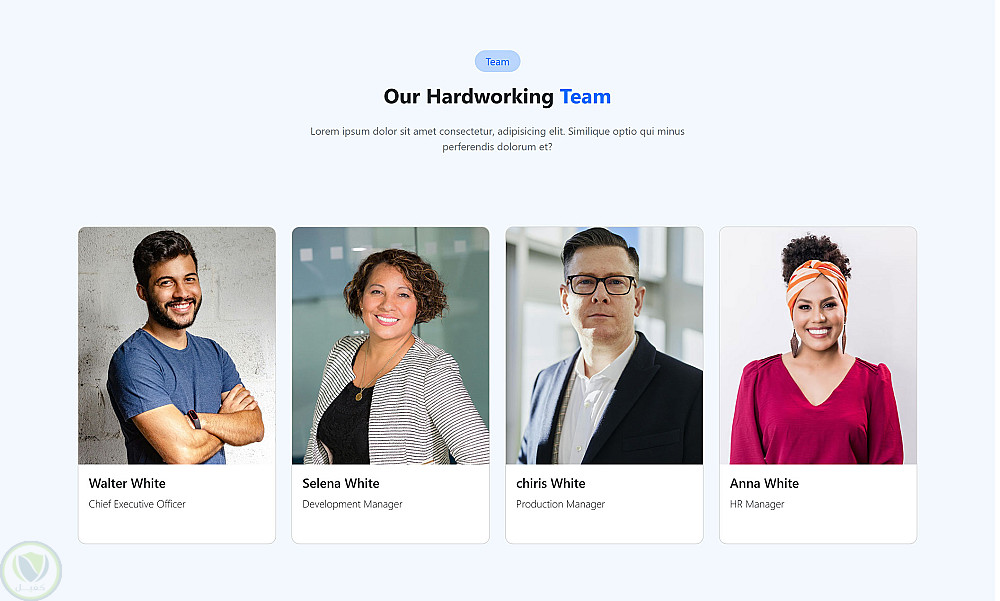
Task: Select the Production Manager title
Action: click(560, 504)
